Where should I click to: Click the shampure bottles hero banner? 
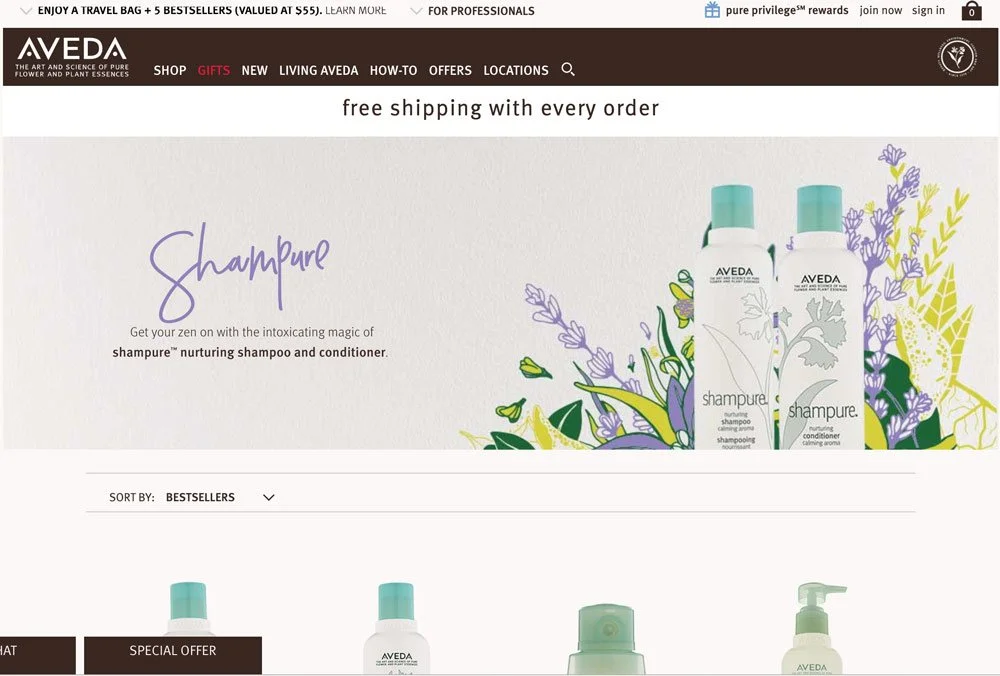pos(500,293)
